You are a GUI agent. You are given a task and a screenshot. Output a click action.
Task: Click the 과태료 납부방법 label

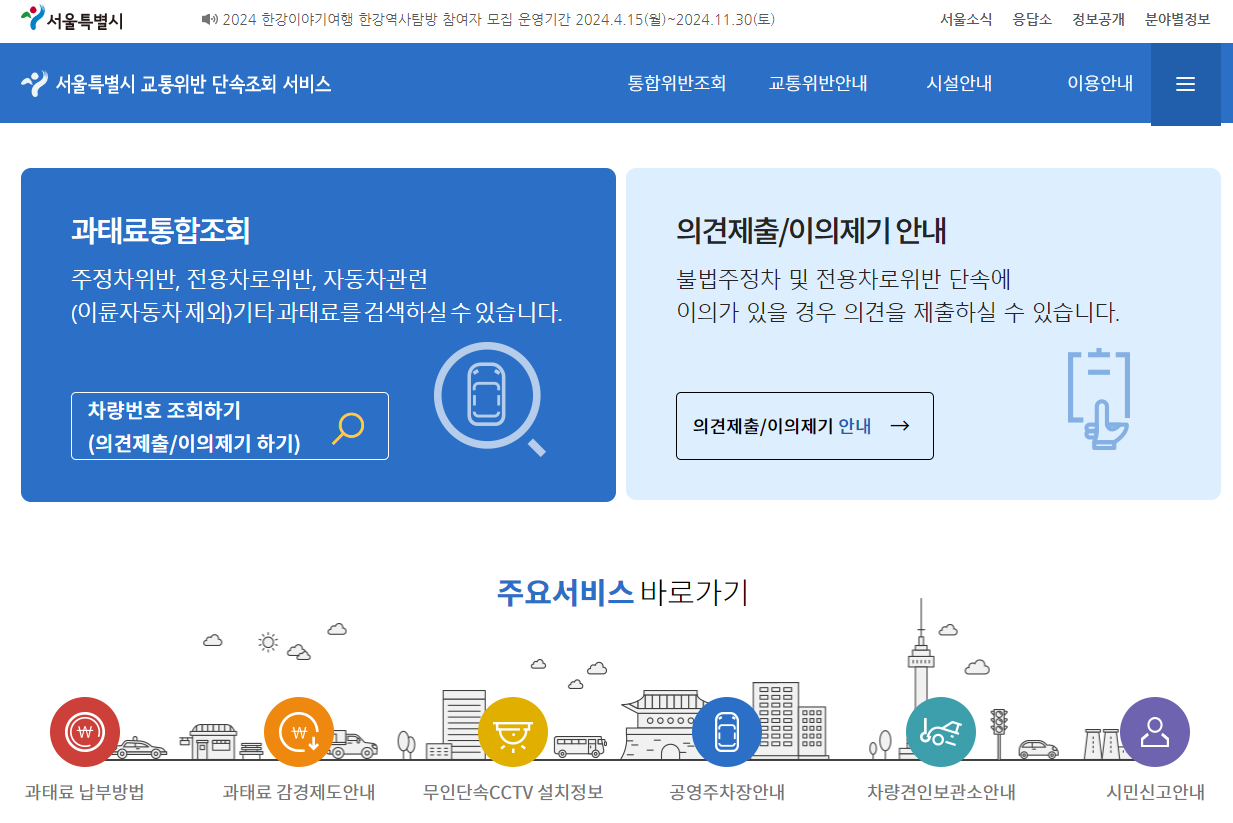click(85, 793)
